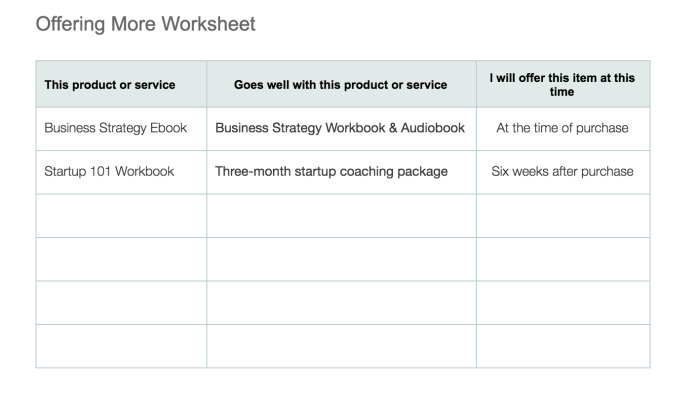Click third empty row's product cell
Viewport: 700px width, 399px height.
coord(121,303)
